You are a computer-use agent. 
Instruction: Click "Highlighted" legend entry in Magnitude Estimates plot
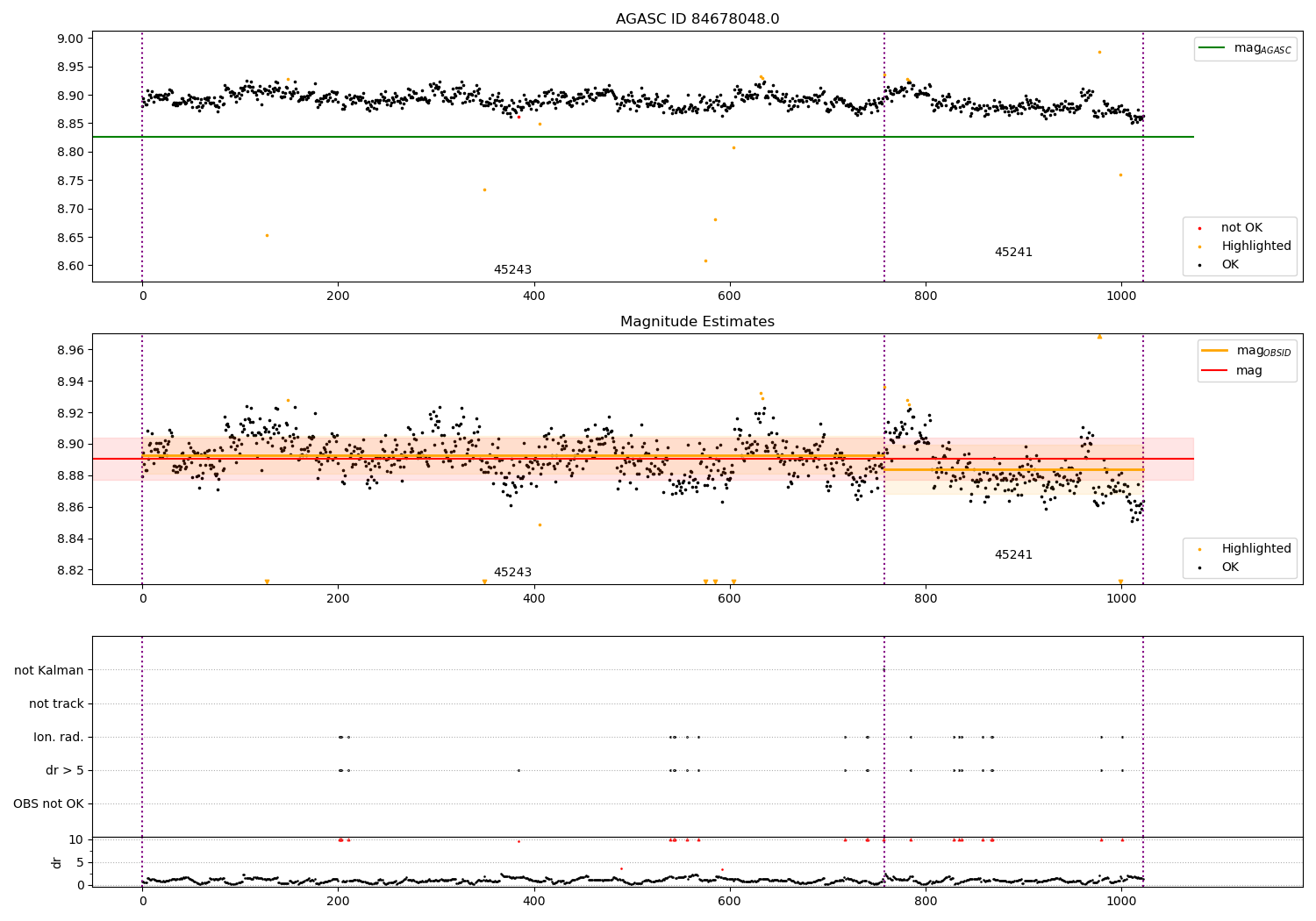(x=1246, y=549)
